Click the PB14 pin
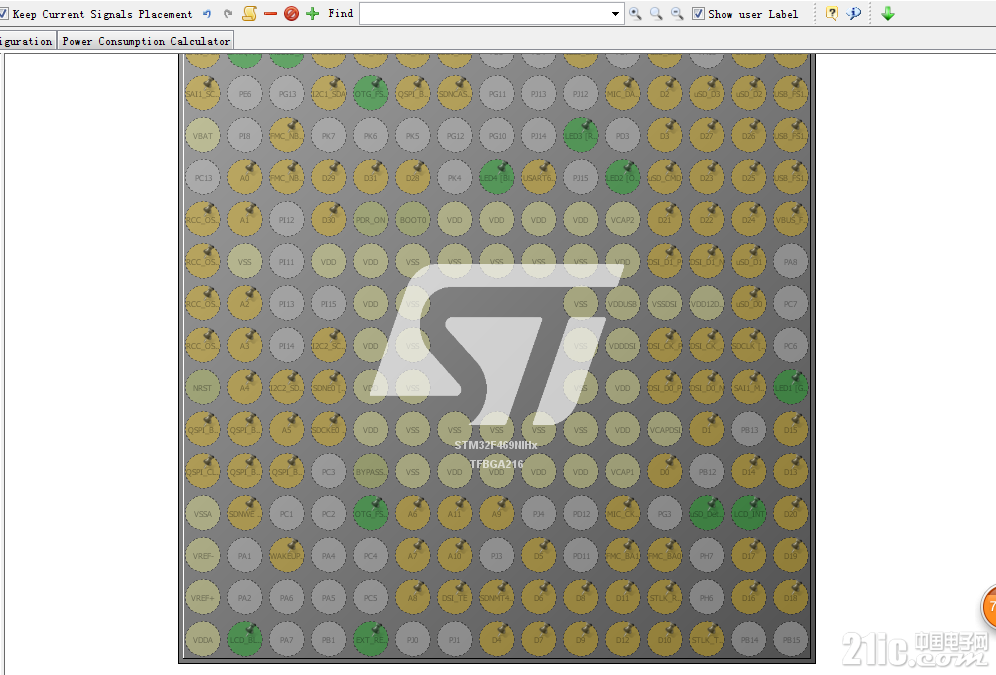The height and width of the screenshot is (675, 996). coord(749,640)
